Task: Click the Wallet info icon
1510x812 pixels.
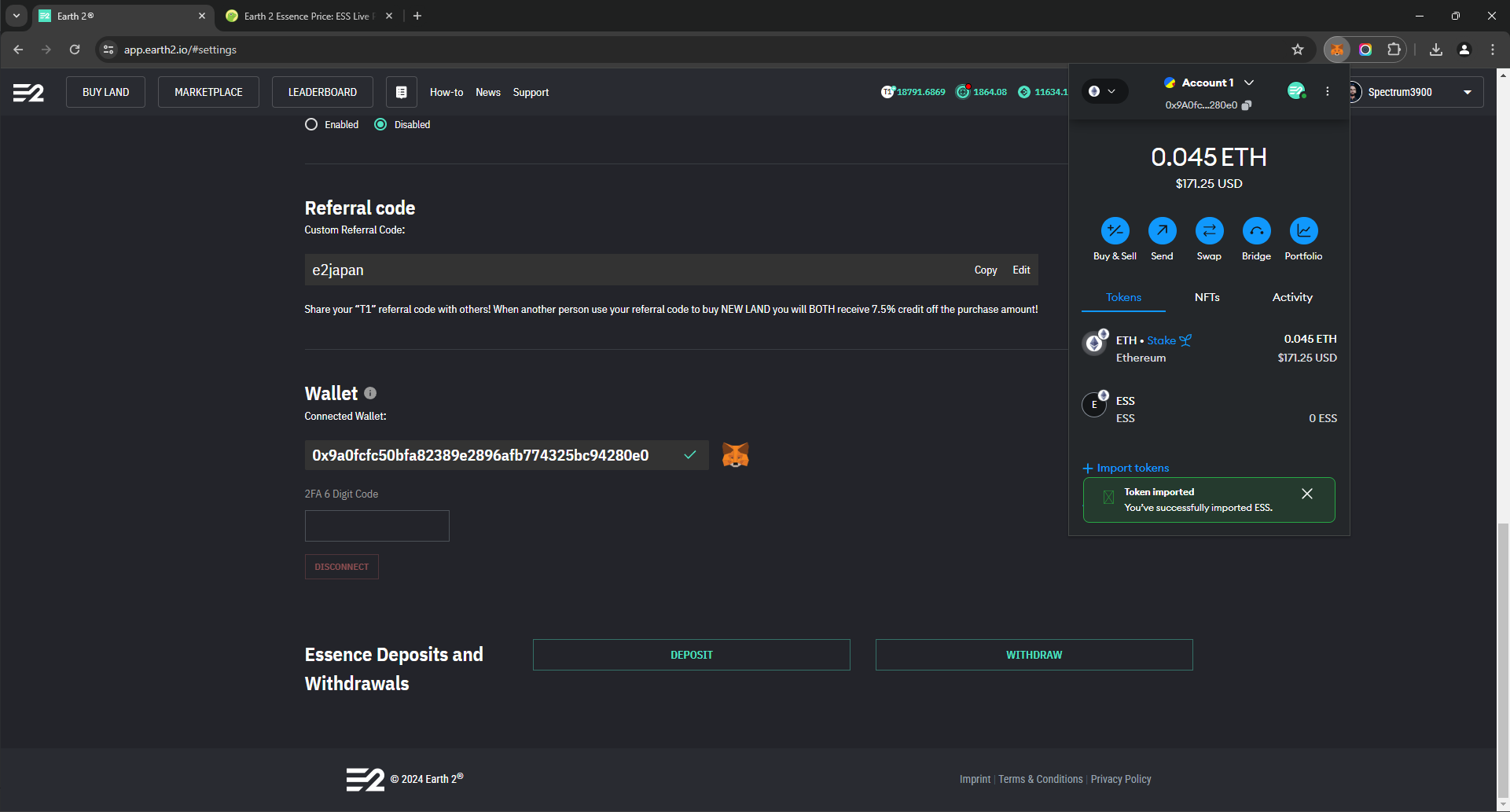Action: (x=370, y=393)
